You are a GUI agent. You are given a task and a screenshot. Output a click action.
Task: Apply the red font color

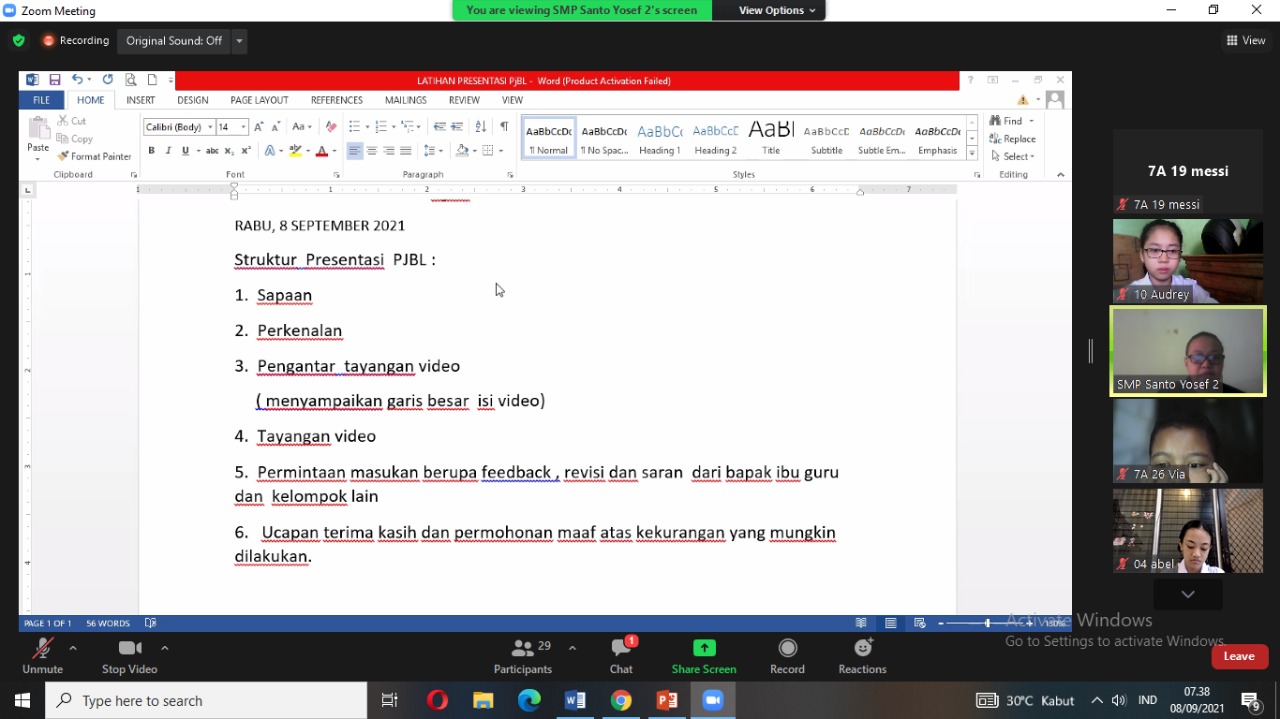pos(321,151)
